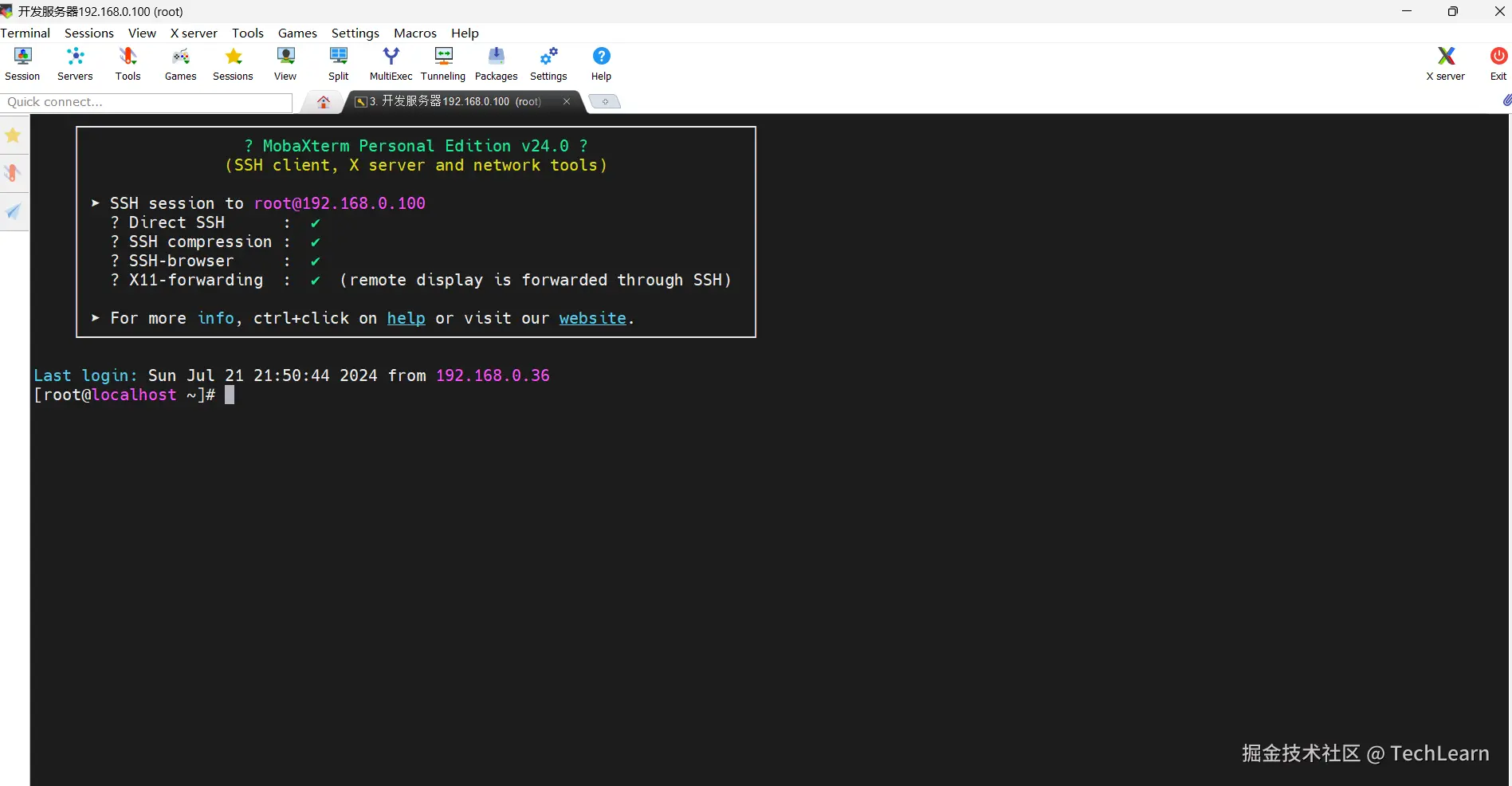Add a new tab with plus button
This screenshot has height=786, width=1512.
click(x=605, y=101)
